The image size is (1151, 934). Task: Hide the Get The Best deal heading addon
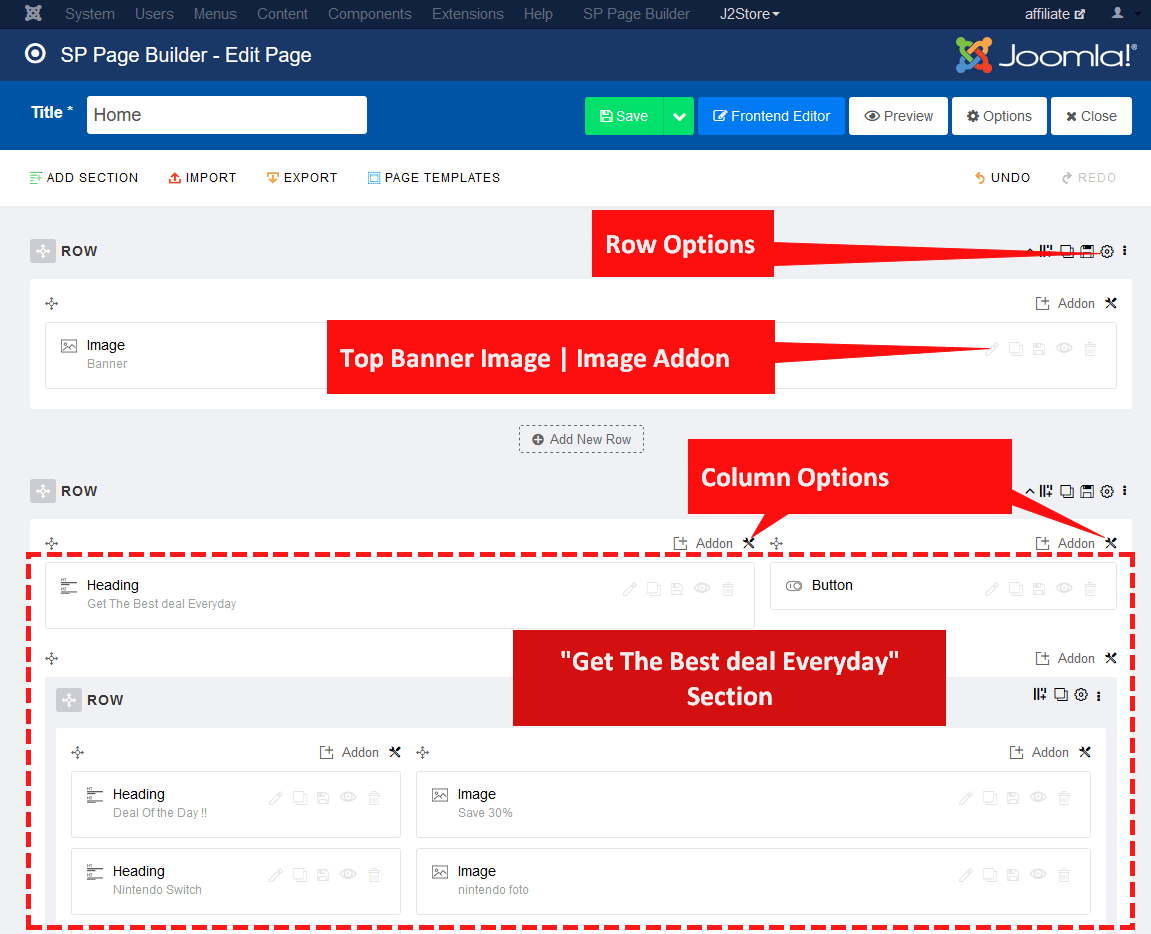702,589
